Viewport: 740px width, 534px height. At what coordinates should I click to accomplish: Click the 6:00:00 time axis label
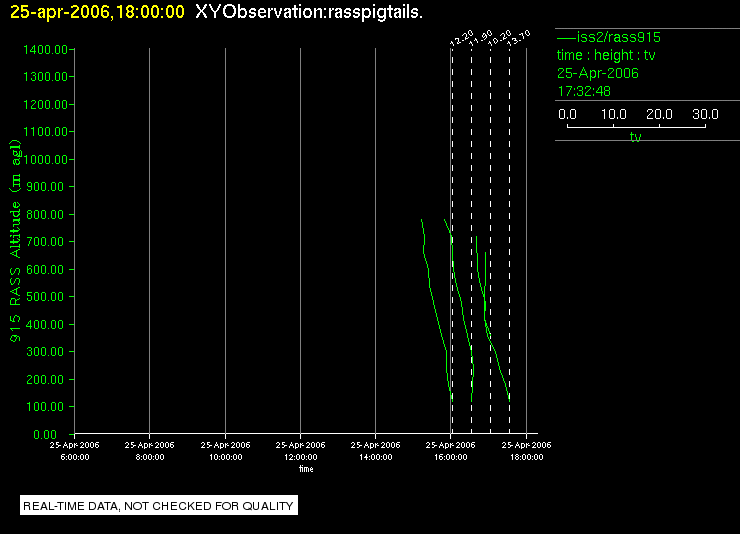pos(75,457)
